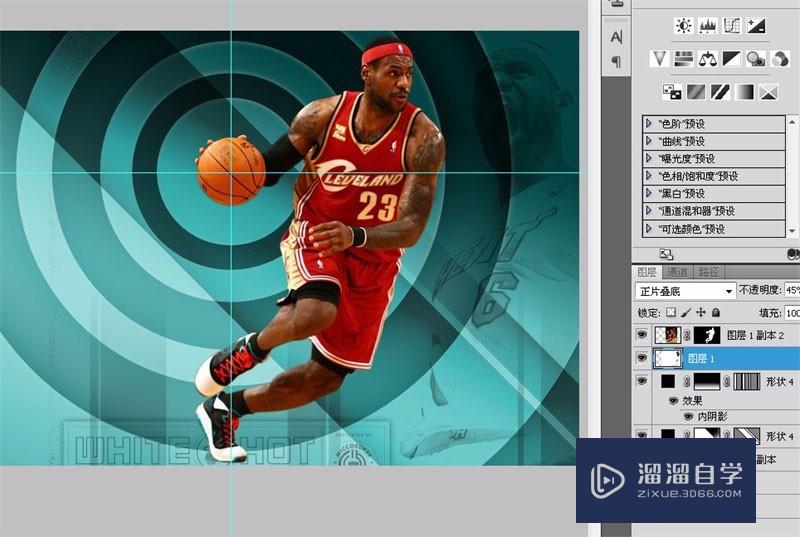Toggle visibility of 效果 layer effects

click(673, 401)
